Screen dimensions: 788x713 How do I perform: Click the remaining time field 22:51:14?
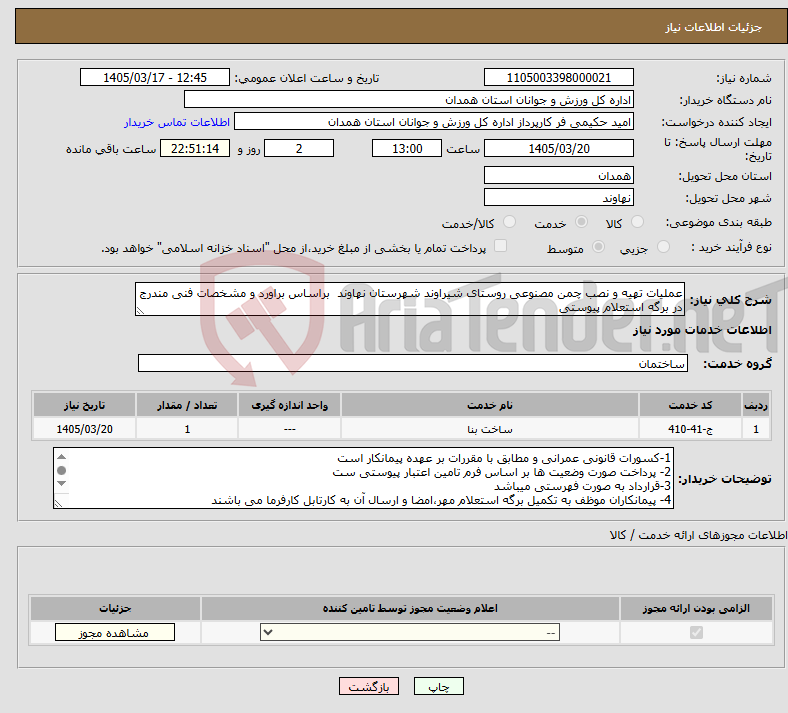(x=195, y=148)
